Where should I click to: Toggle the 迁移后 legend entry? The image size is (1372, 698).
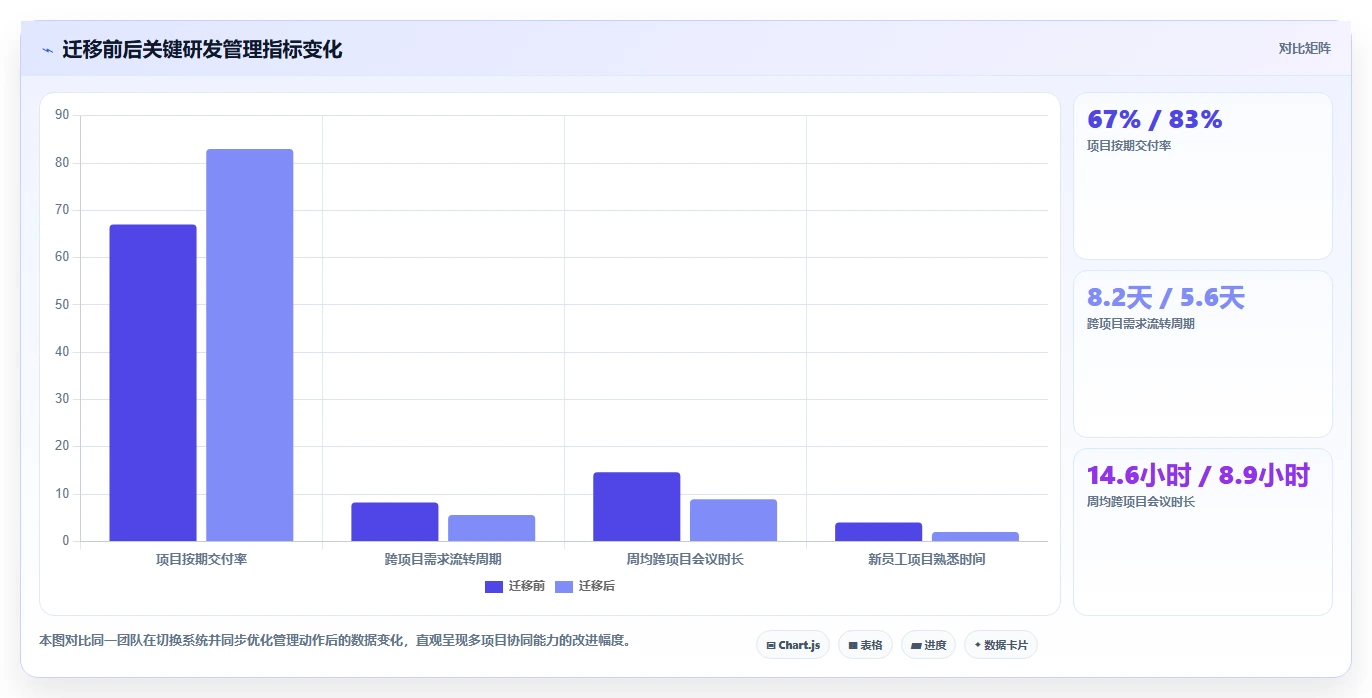[x=585, y=586]
